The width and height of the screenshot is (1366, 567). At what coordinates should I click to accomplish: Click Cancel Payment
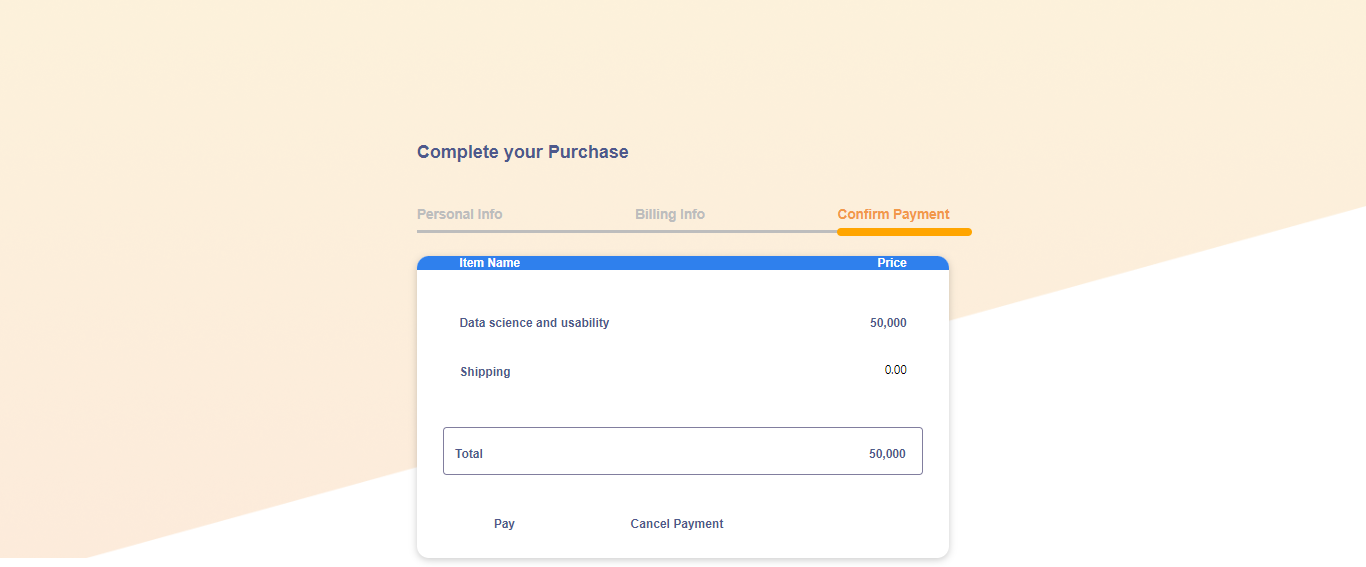pos(677,524)
